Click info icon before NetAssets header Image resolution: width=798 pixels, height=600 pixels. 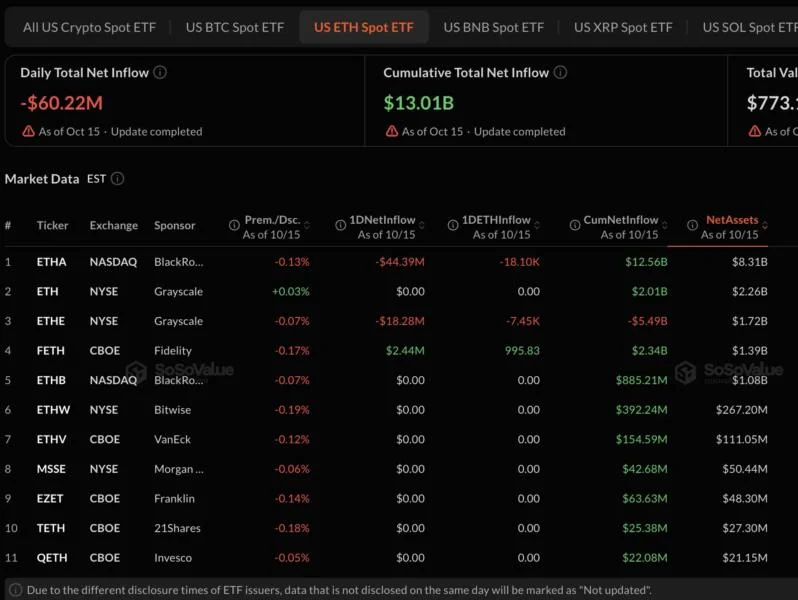(x=692, y=225)
